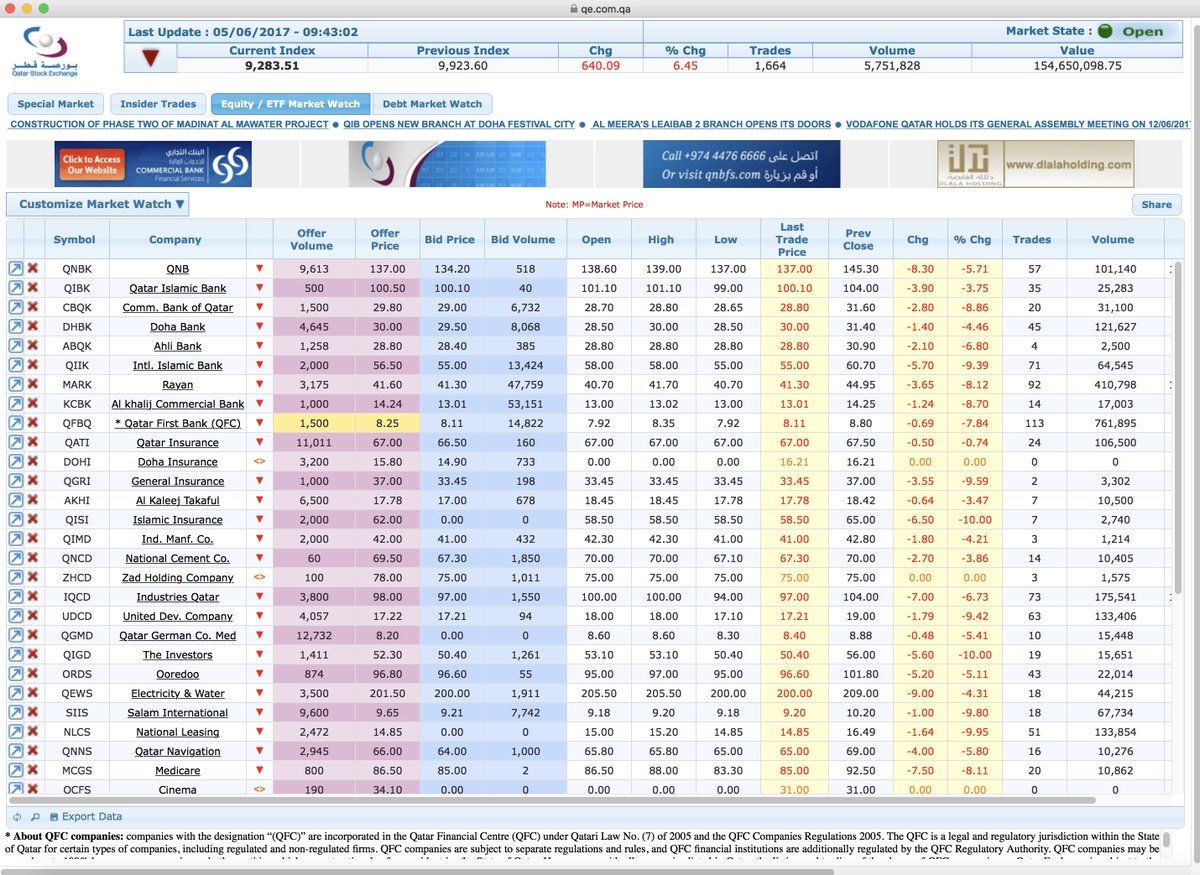The height and width of the screenshot is (875, 1200).
Task: Click the QNBFS phone number banner ad
Action: (742, 164)
